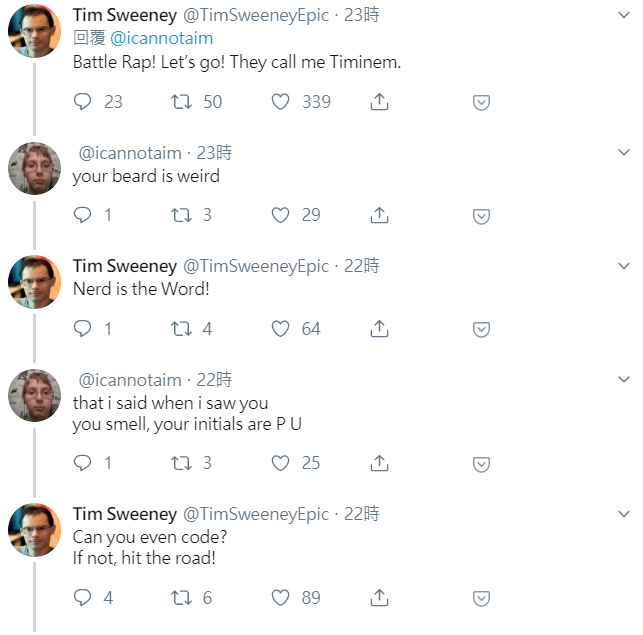Expand chevron menu on 'Nerd is the Word!' tweet
This screenshot has width=643, height=635.
pos(624,266)
